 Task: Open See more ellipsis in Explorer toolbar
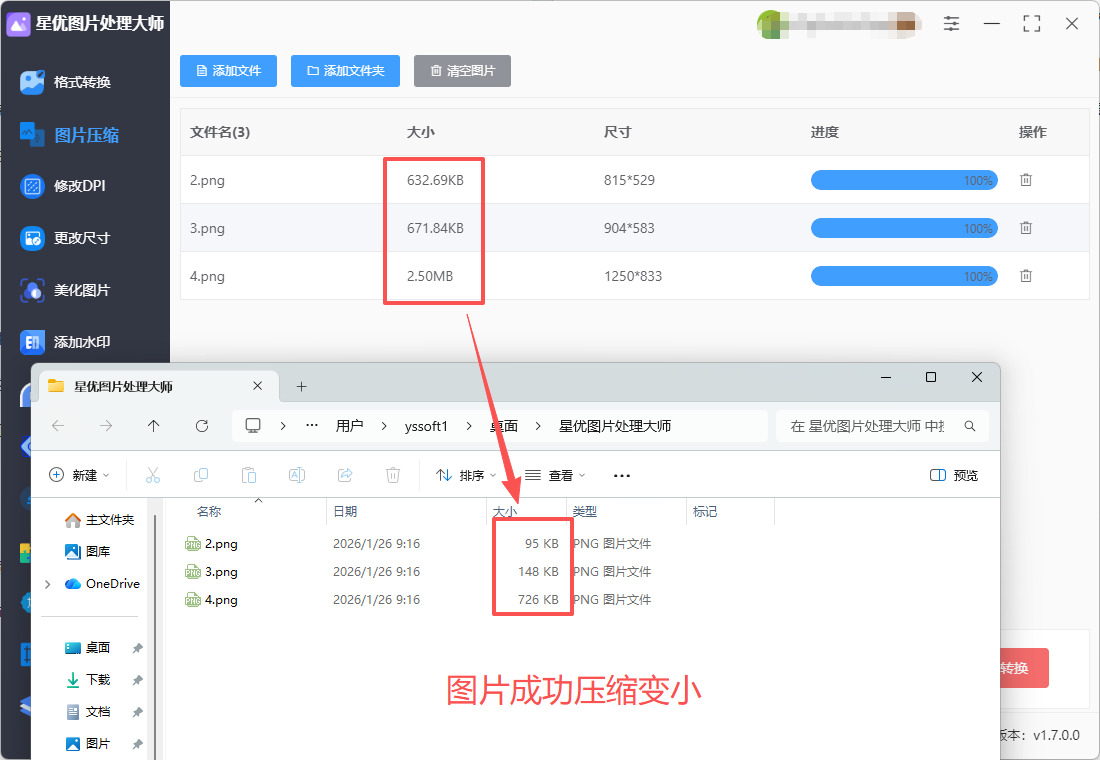point(622,475)
